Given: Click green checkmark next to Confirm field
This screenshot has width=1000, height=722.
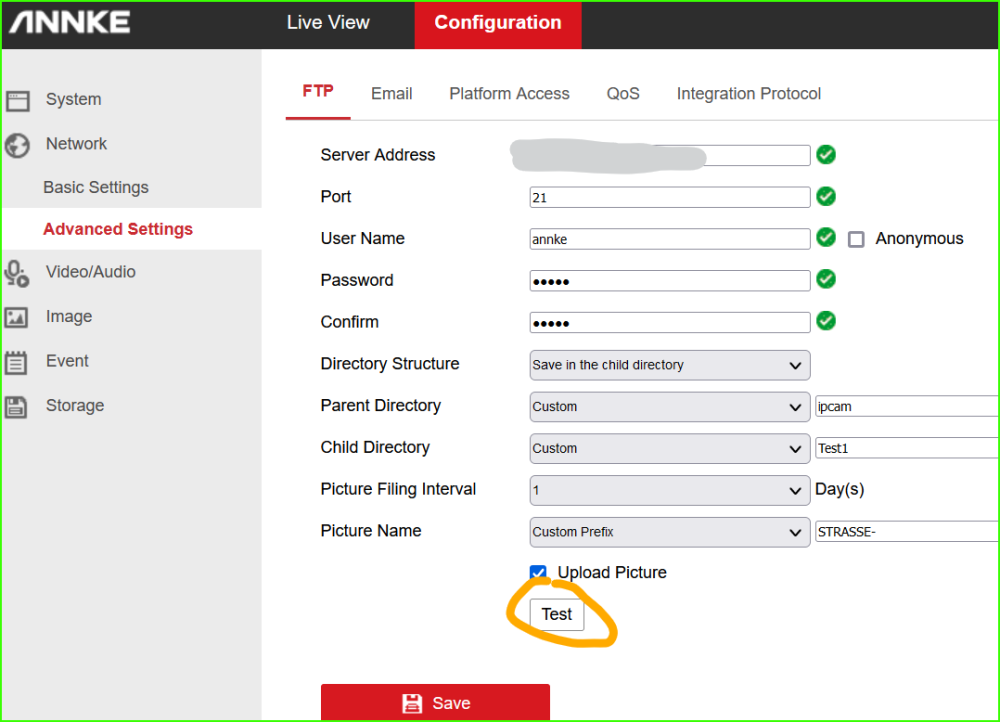Looking at the screenshot, I should pyautogui.click(x=826, y=320).
